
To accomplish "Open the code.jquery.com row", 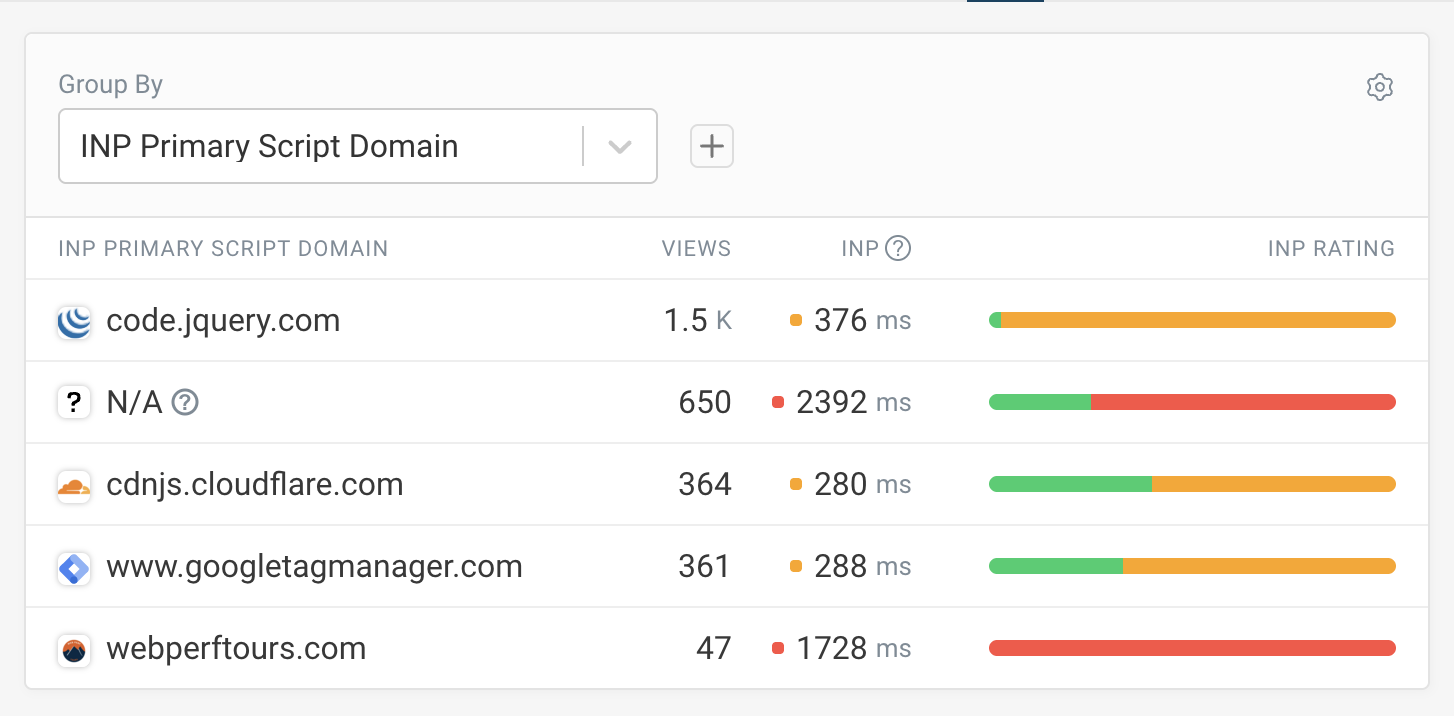I will [x=727, y=320].
